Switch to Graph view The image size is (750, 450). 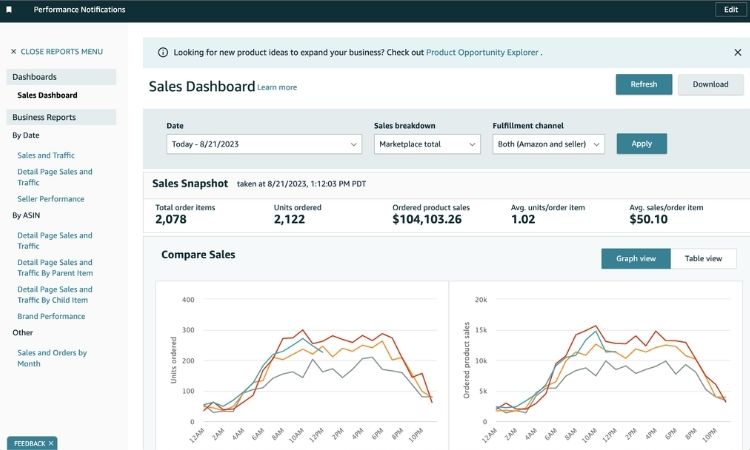(636, 258)
